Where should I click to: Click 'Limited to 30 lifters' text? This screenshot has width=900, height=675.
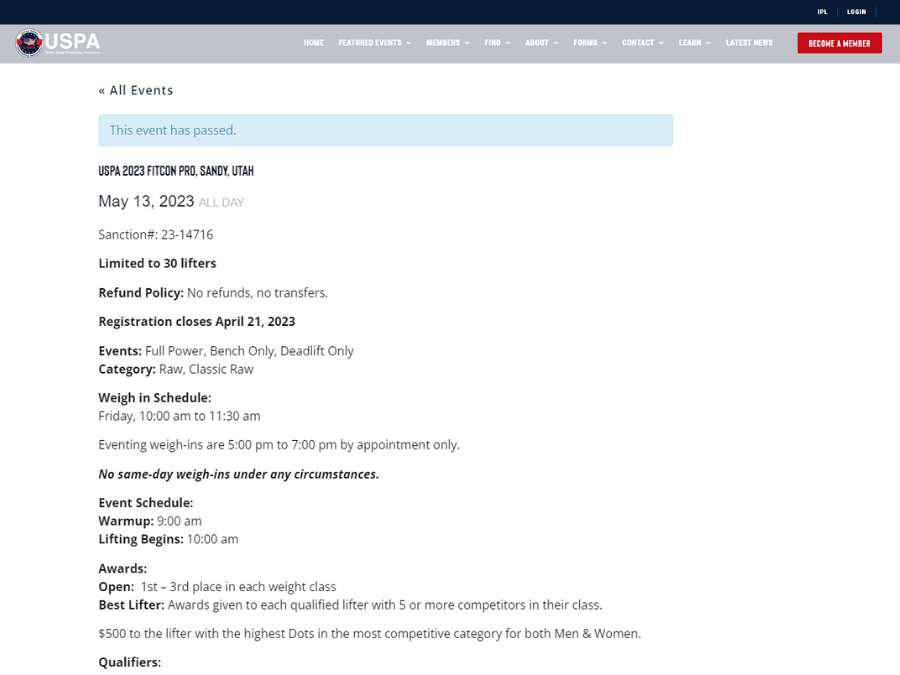pyautogui.click(x=157, y=263)
